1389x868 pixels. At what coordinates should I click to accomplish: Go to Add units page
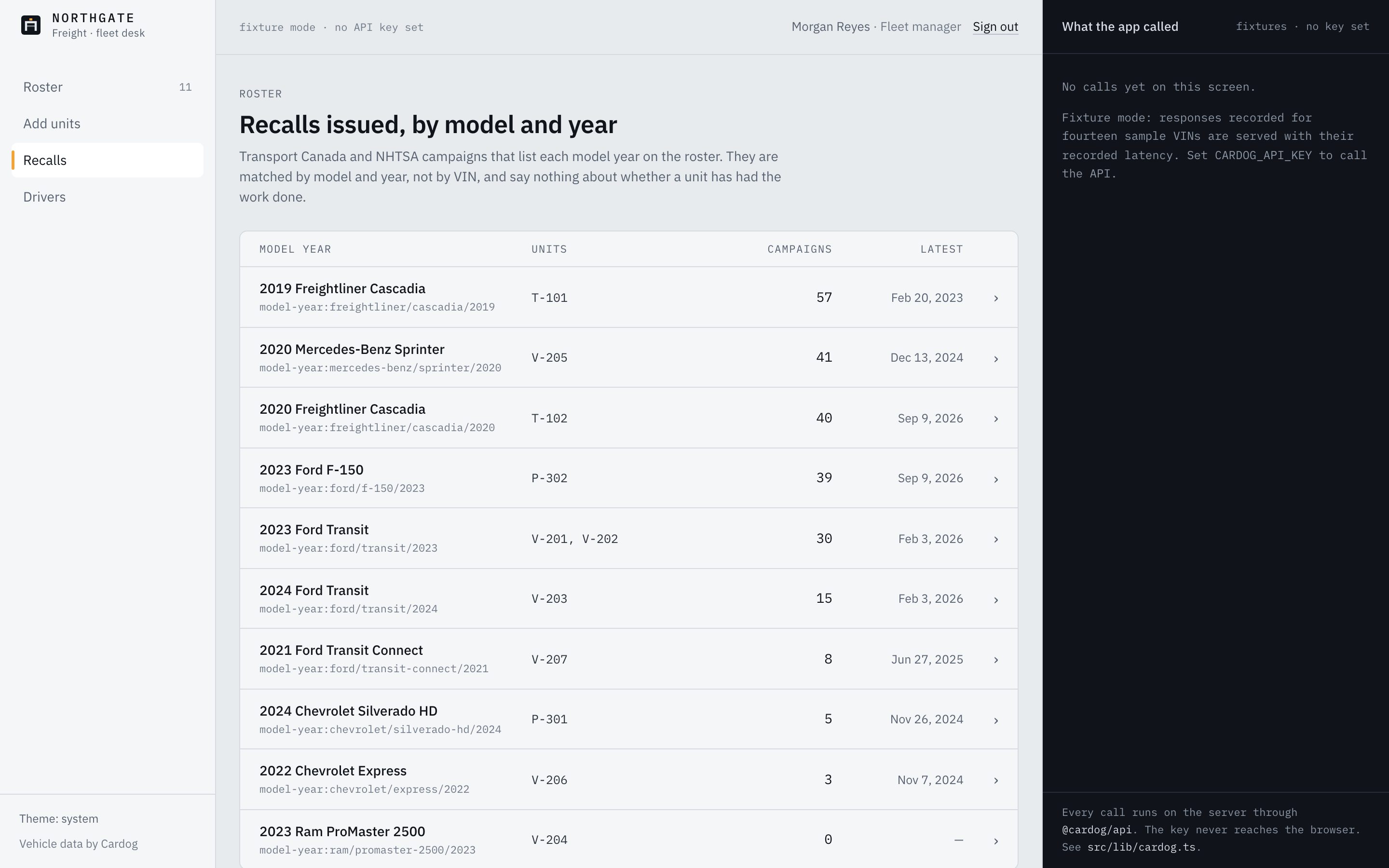pyautogui.click(x=108, y=124)
